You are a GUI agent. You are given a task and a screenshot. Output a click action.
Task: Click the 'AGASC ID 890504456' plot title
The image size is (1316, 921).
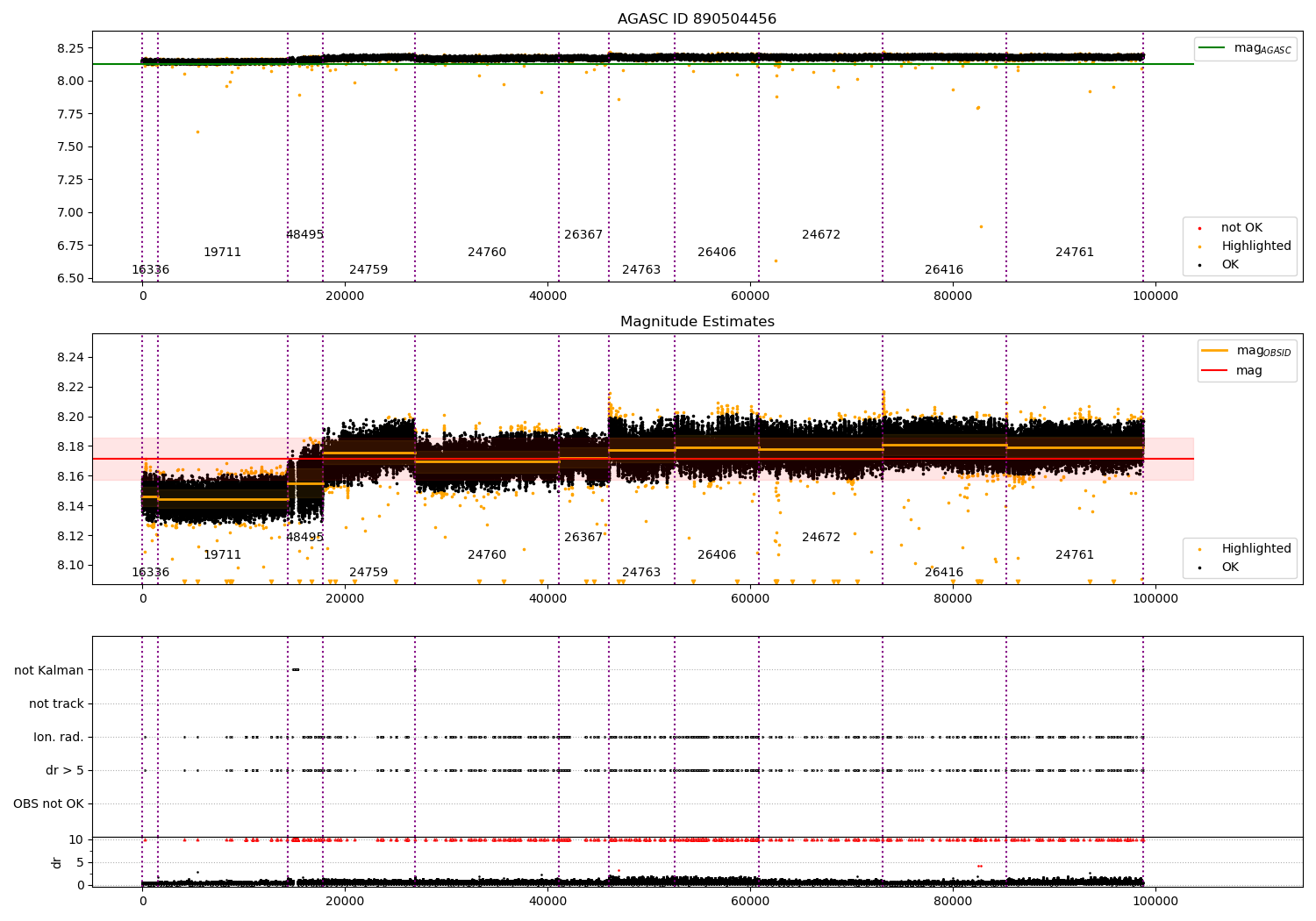(697, 19)
